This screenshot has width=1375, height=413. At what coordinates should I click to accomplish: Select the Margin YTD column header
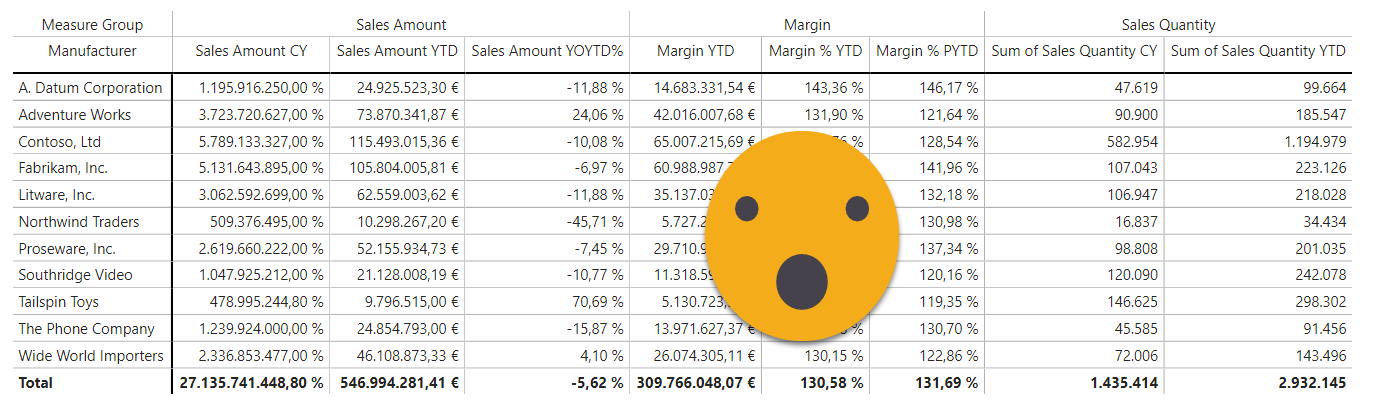pos(695,51)
